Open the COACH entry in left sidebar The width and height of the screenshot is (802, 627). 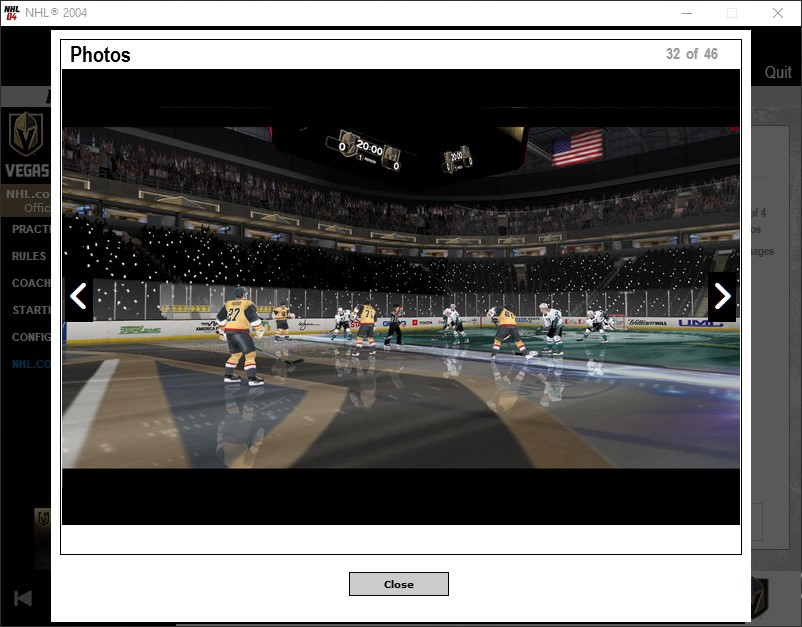point(31,283)
